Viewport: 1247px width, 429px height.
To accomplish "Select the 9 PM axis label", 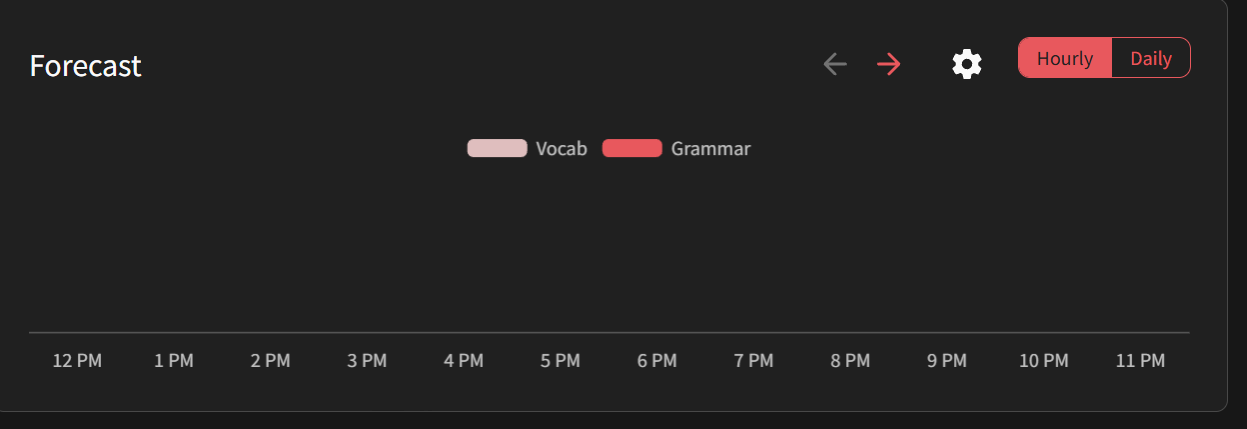I will 947,361.
